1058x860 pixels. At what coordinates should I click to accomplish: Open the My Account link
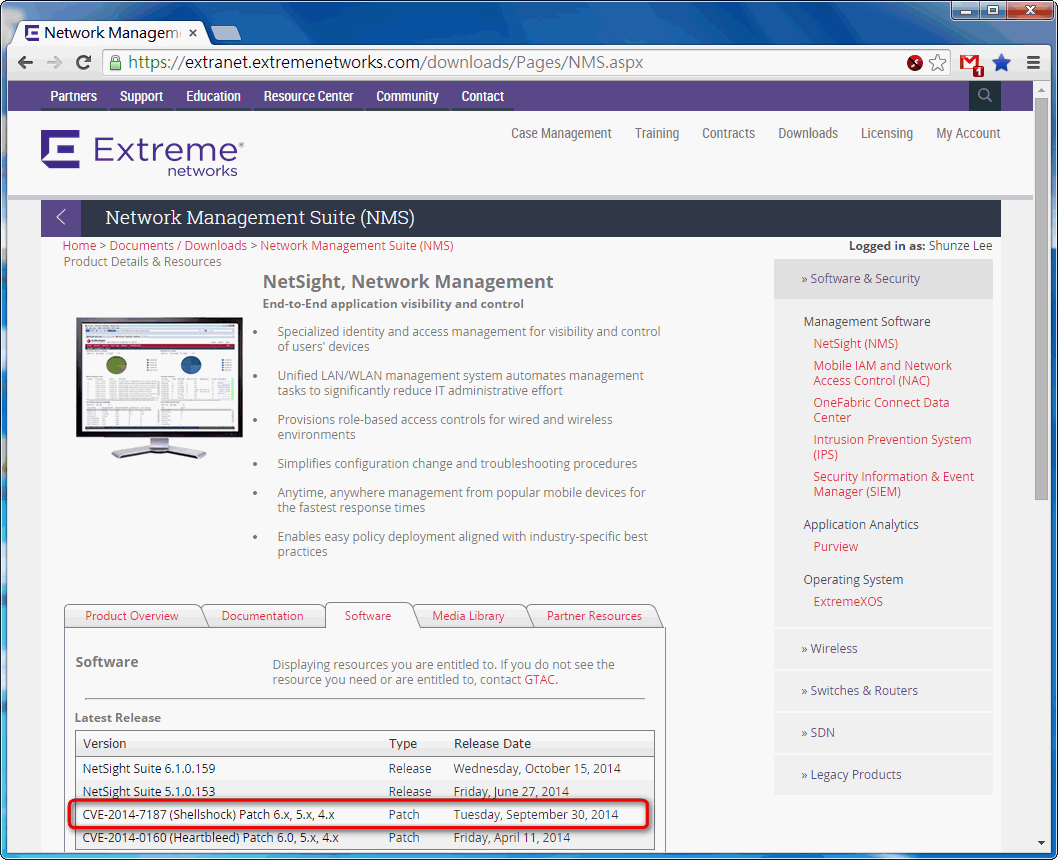968,134
